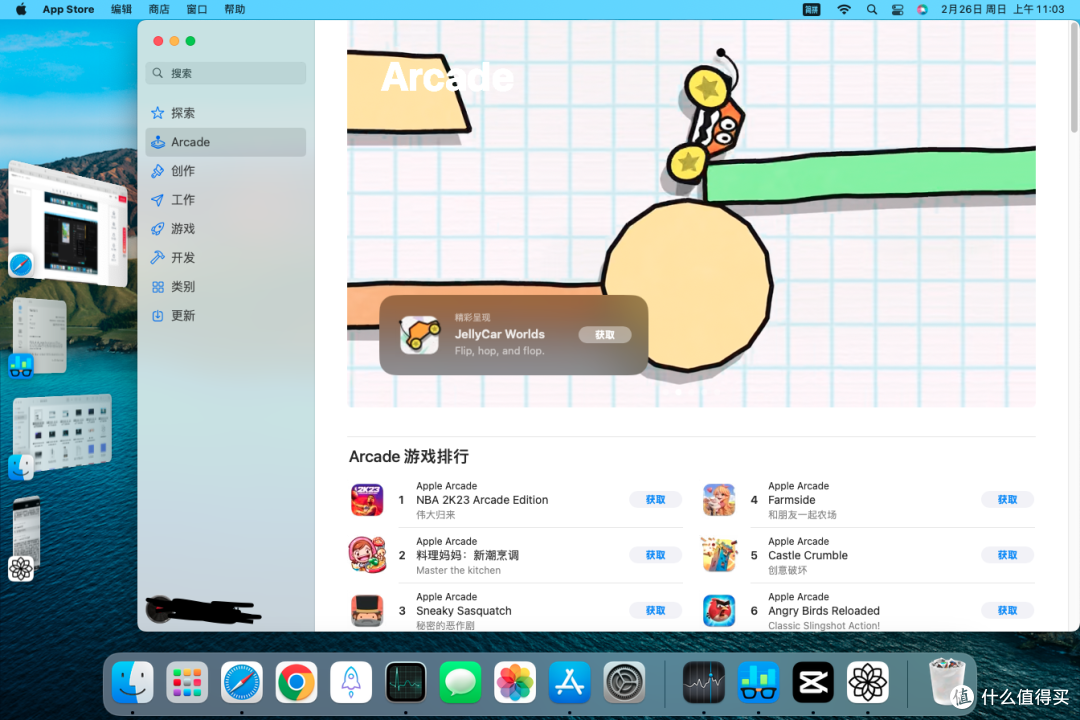
Task: Open Activity Monitor from the Dock
Action: 406,682
